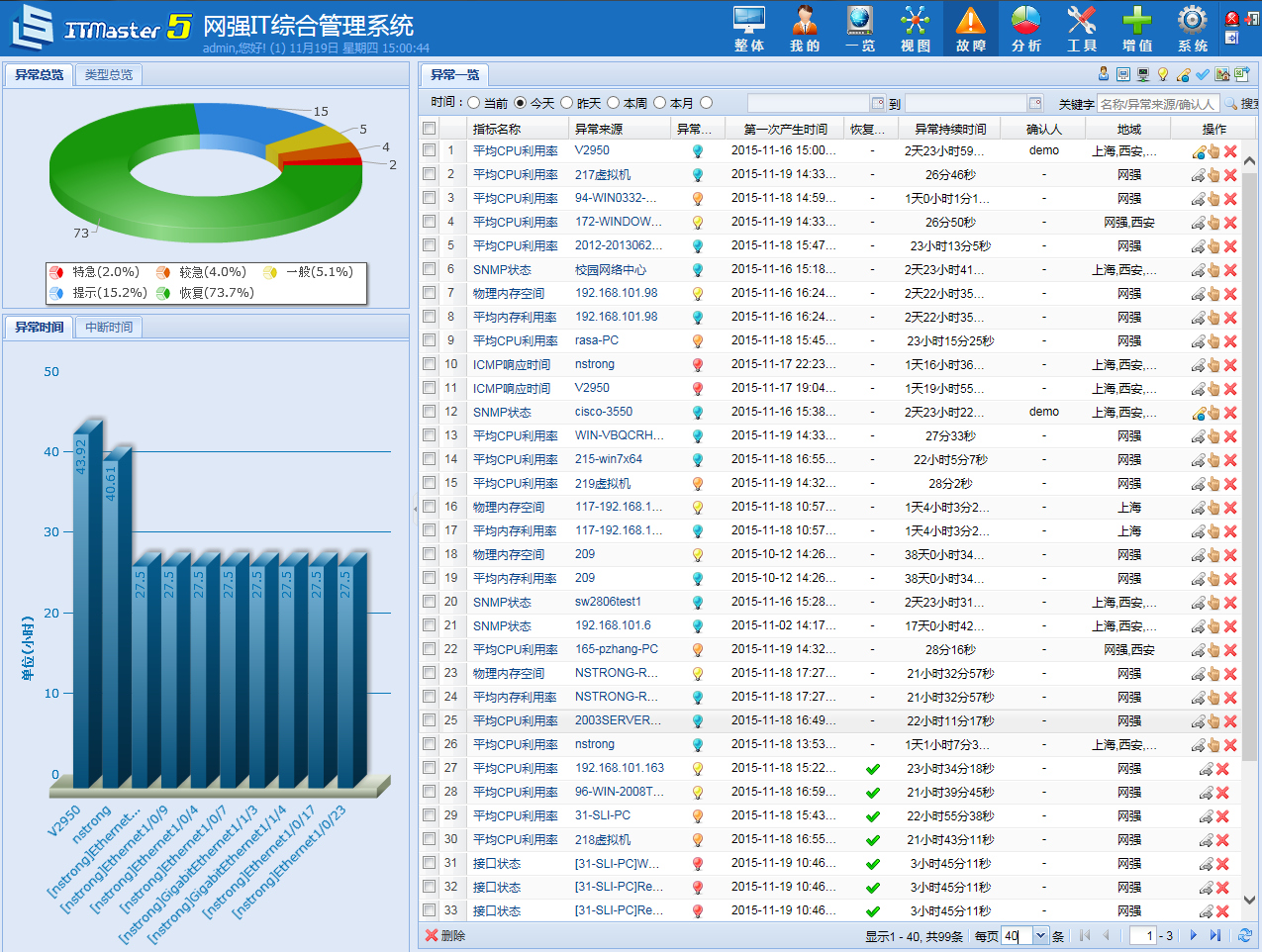Open the 整体 overview module

[749, 28]
